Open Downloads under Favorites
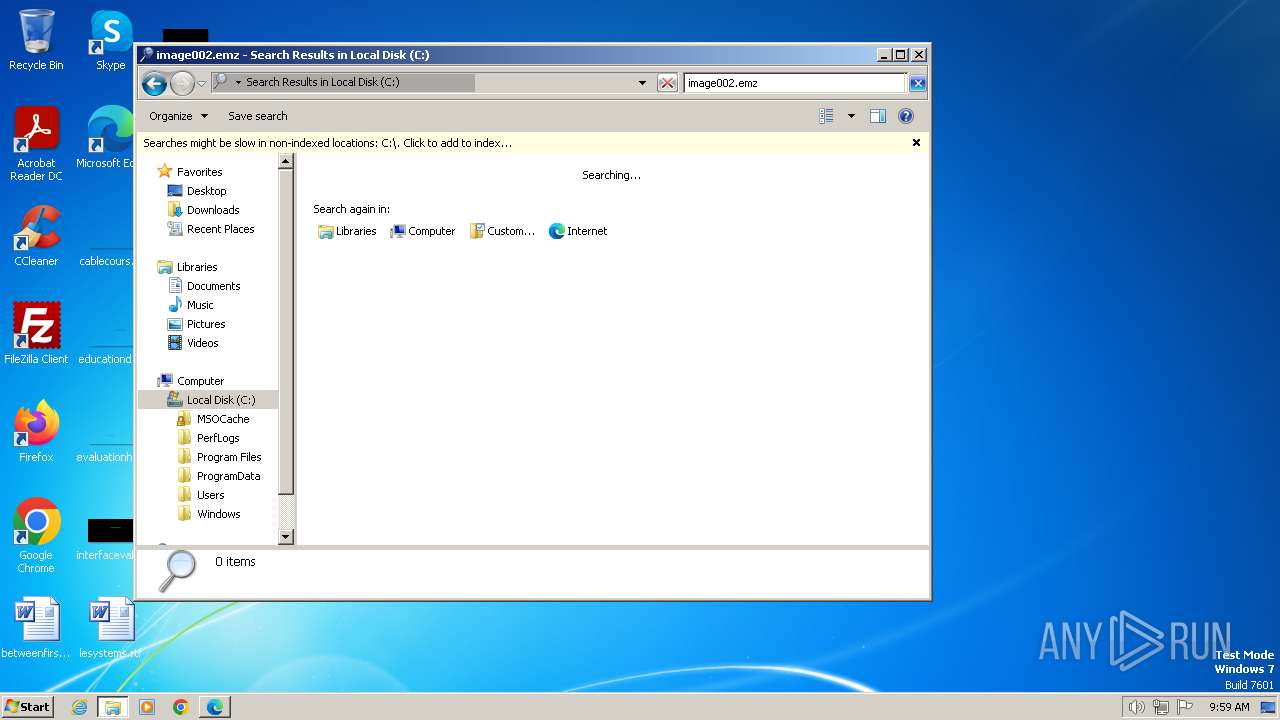The width and height of the screenshot is (1280, 720). [x=212, y=210]
